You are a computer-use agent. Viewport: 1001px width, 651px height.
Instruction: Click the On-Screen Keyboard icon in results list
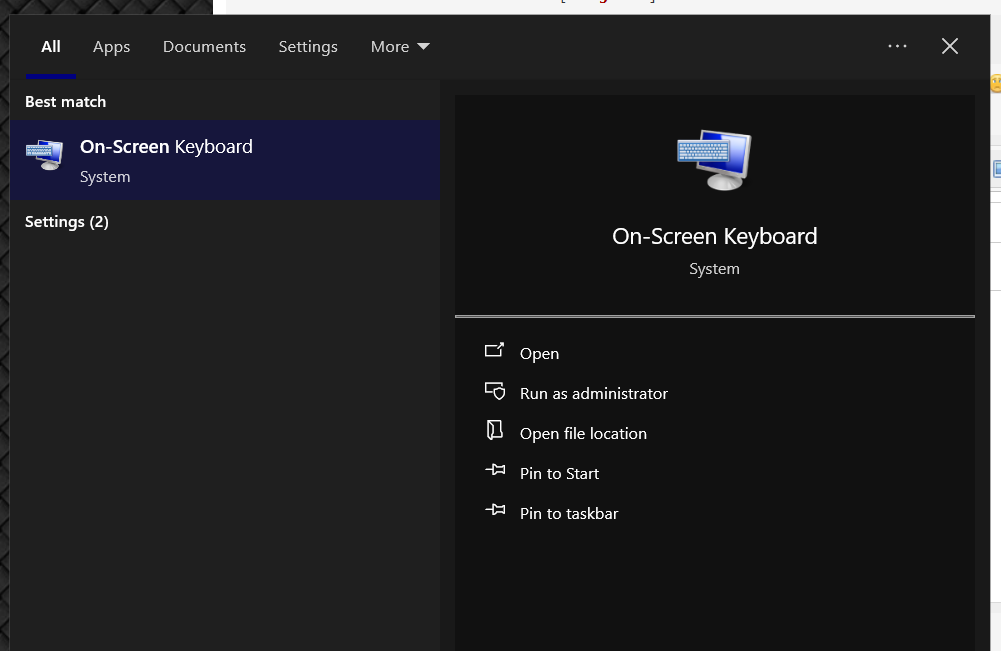point(44,155)
